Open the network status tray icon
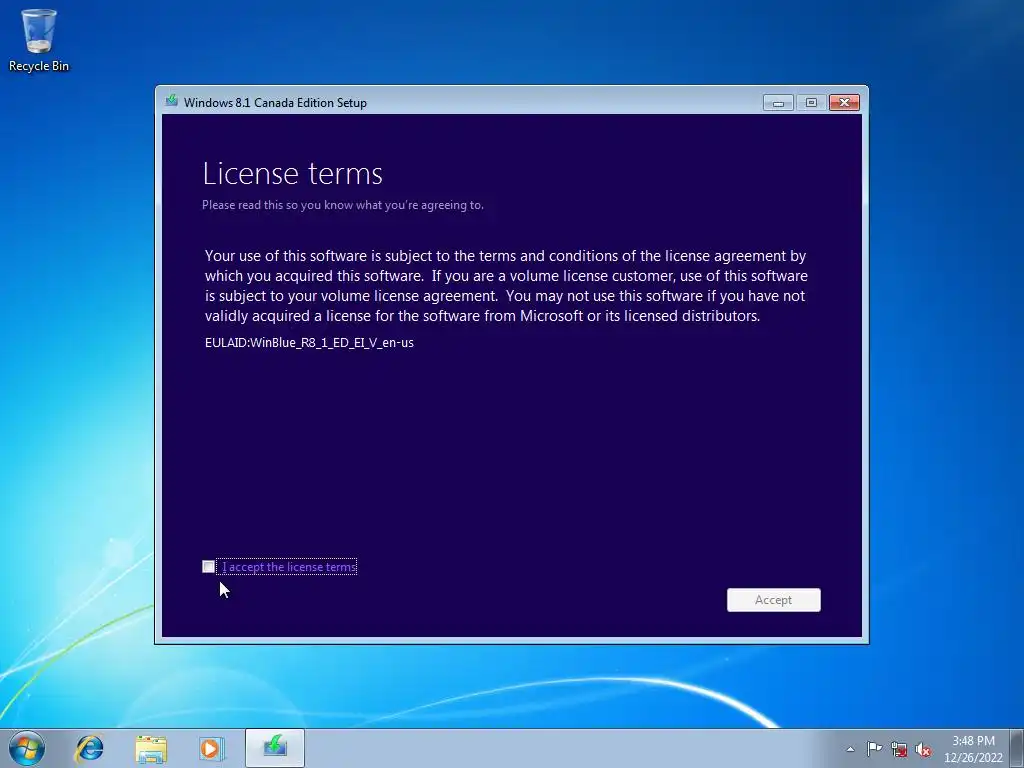 pyautogui.click(x=899, y=749)
